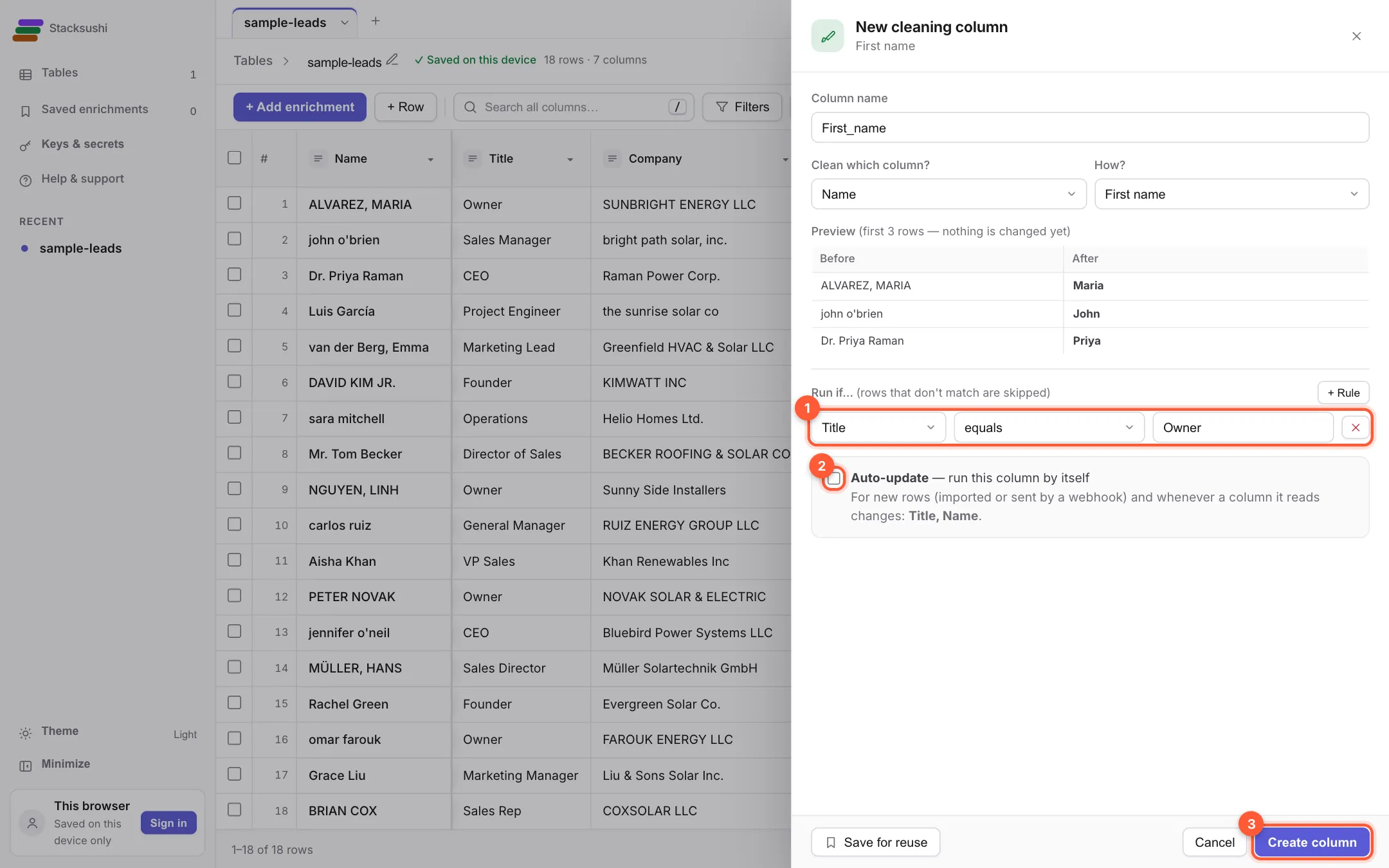
Task: Go to Keys & secrets
Action: [107, 145]
